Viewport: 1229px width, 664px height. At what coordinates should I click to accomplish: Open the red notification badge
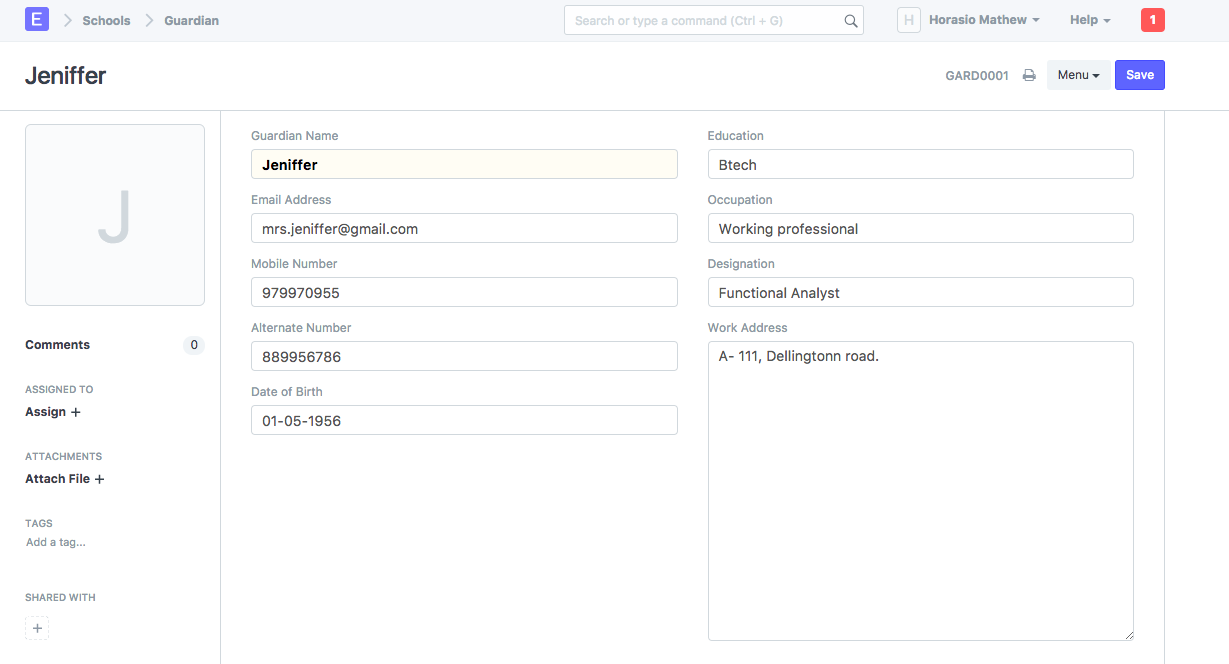(x=1152, y=20)
